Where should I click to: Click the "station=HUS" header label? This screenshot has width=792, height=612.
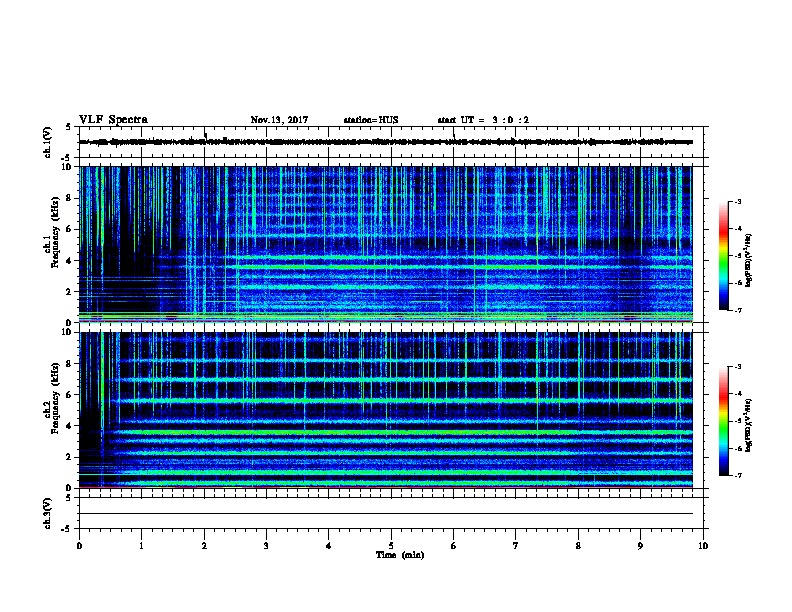(371, 120)
